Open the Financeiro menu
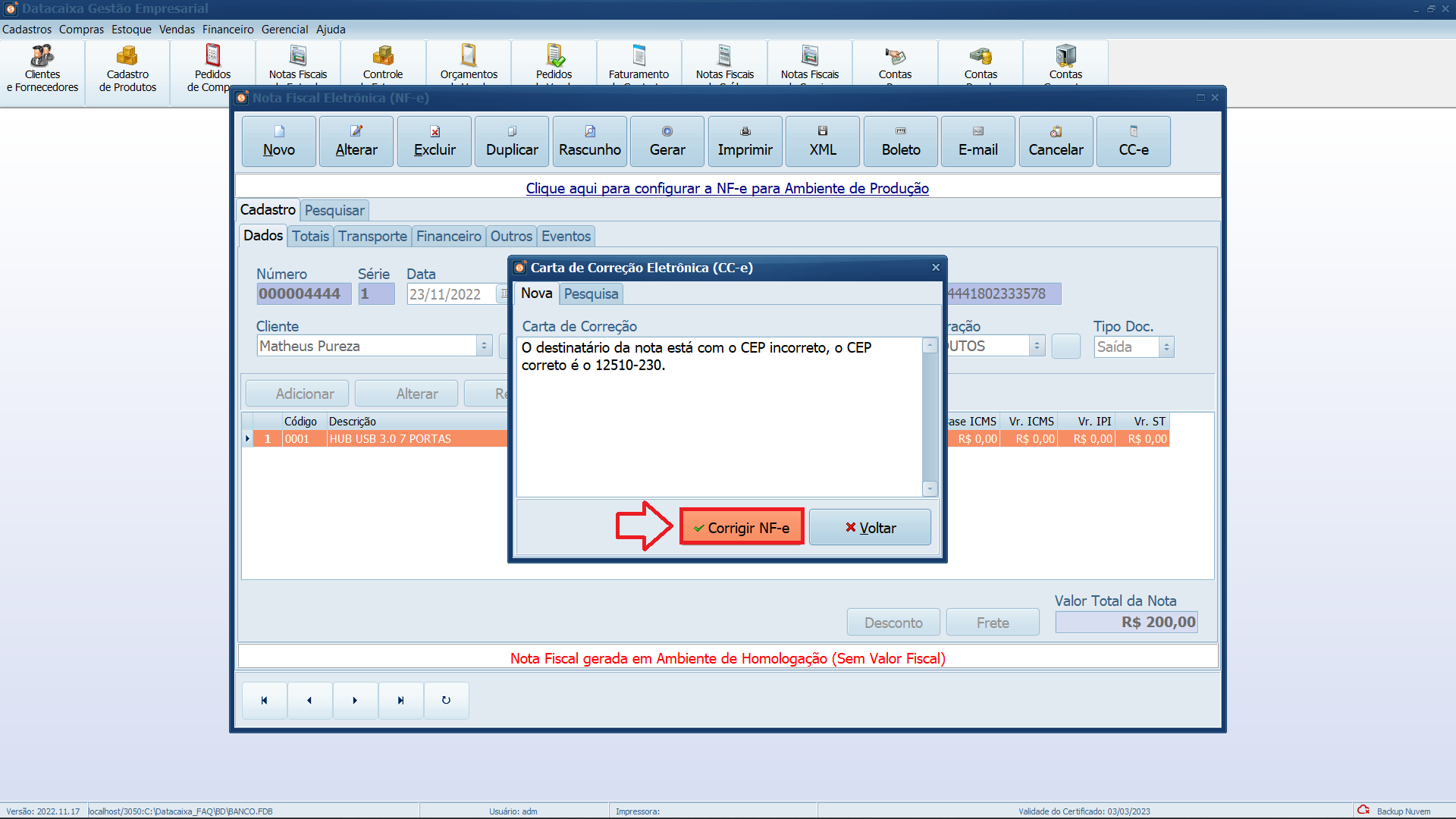1456x819 pixels. pos(227,30)
